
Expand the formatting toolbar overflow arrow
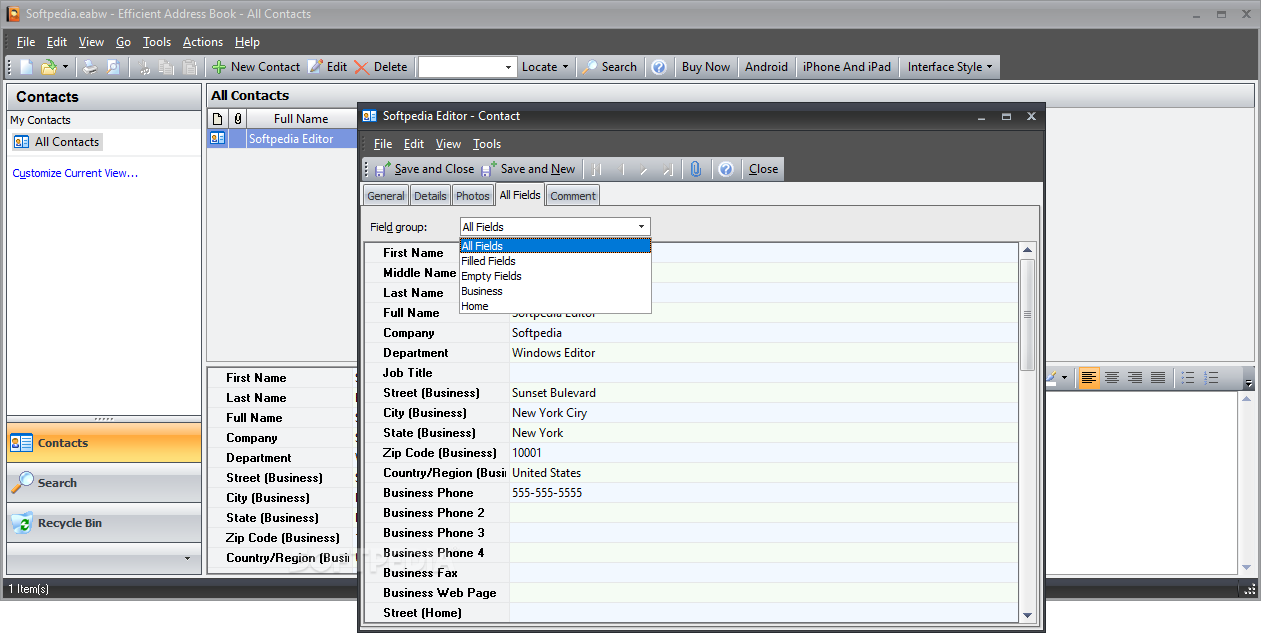click(1248, 381)
